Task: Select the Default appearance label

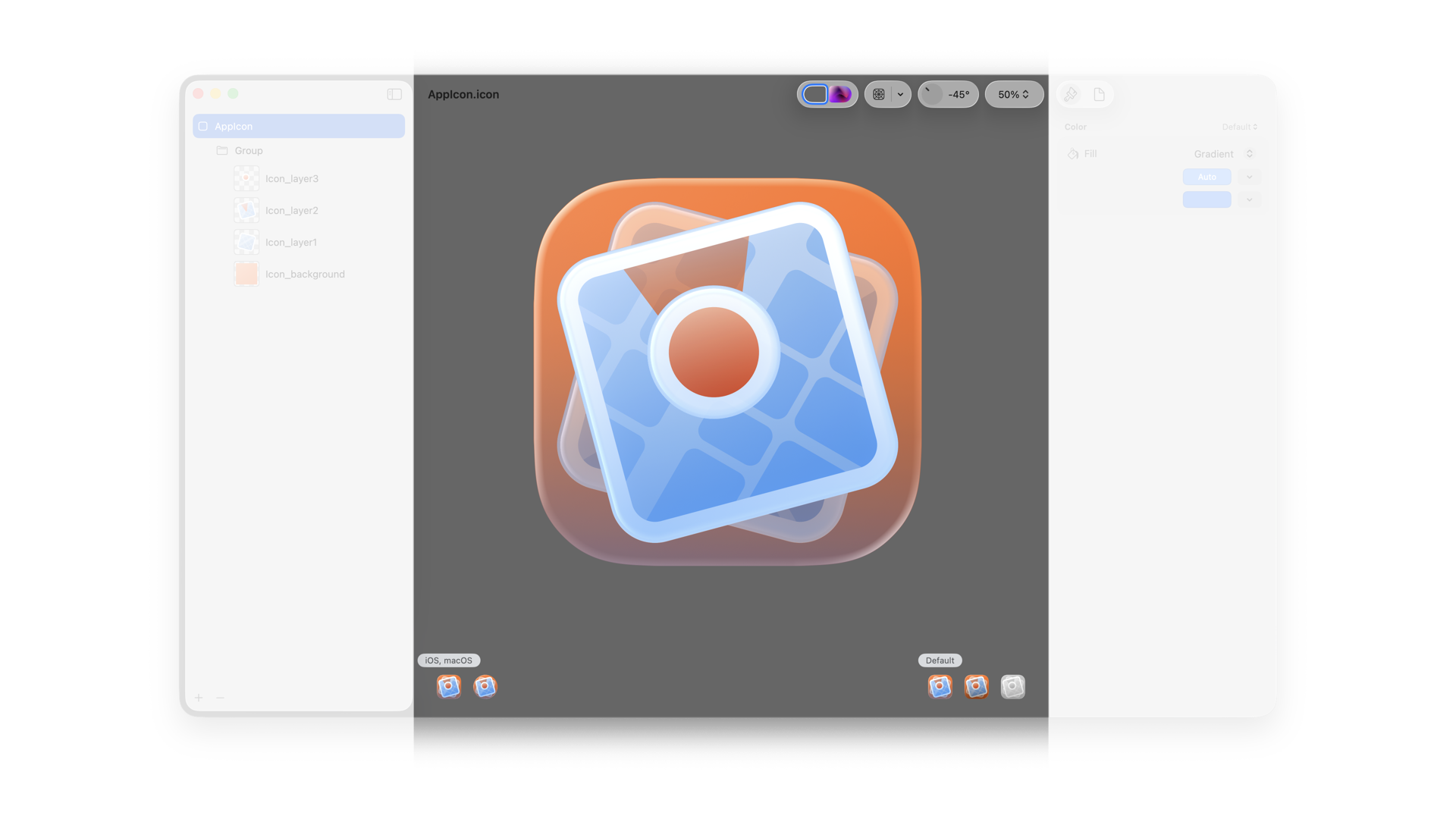Action: click(940, 661)
